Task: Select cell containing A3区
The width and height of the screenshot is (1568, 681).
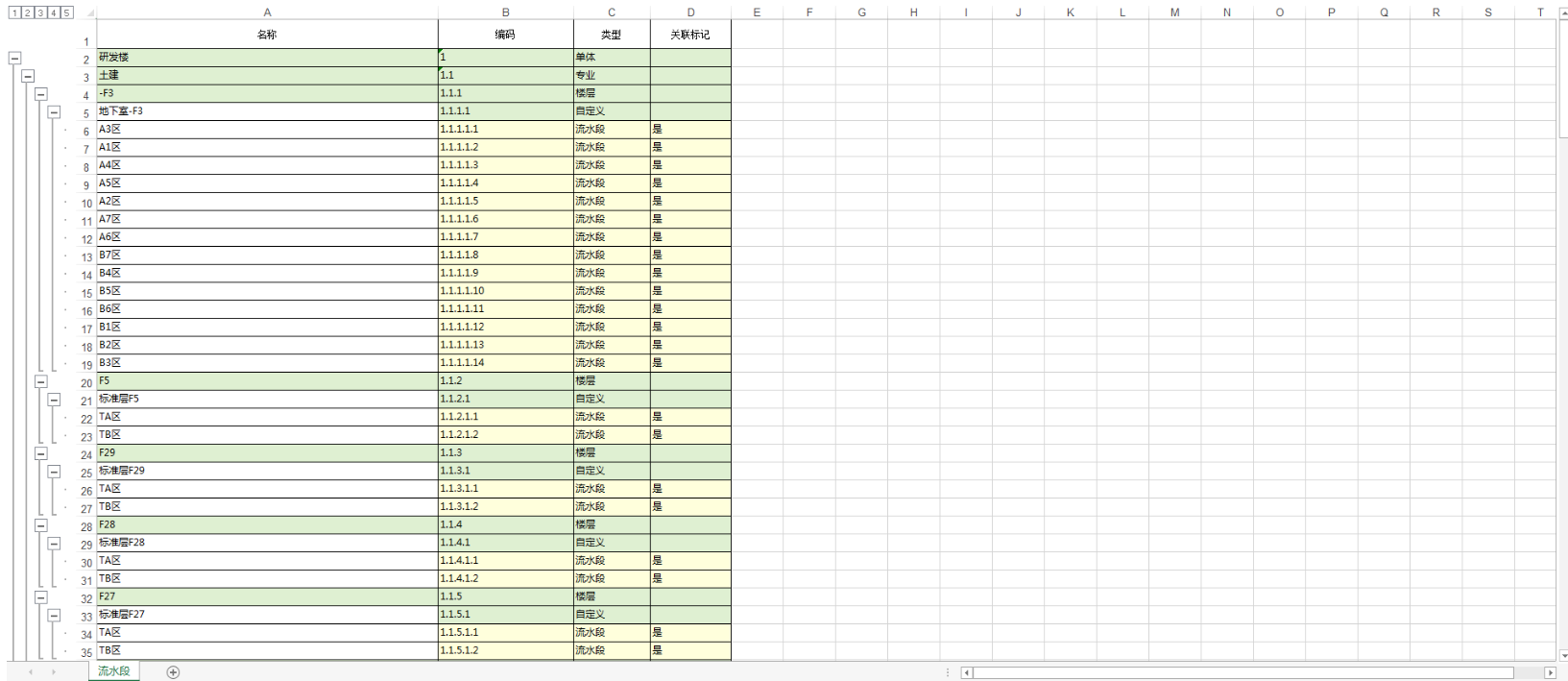Action: (x=267, y=130)
